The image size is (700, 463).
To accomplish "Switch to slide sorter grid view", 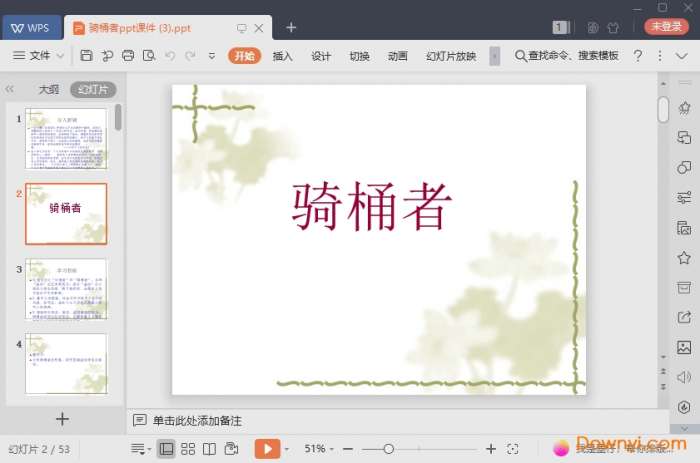I will pyautogui.click(x=188, y=449).
